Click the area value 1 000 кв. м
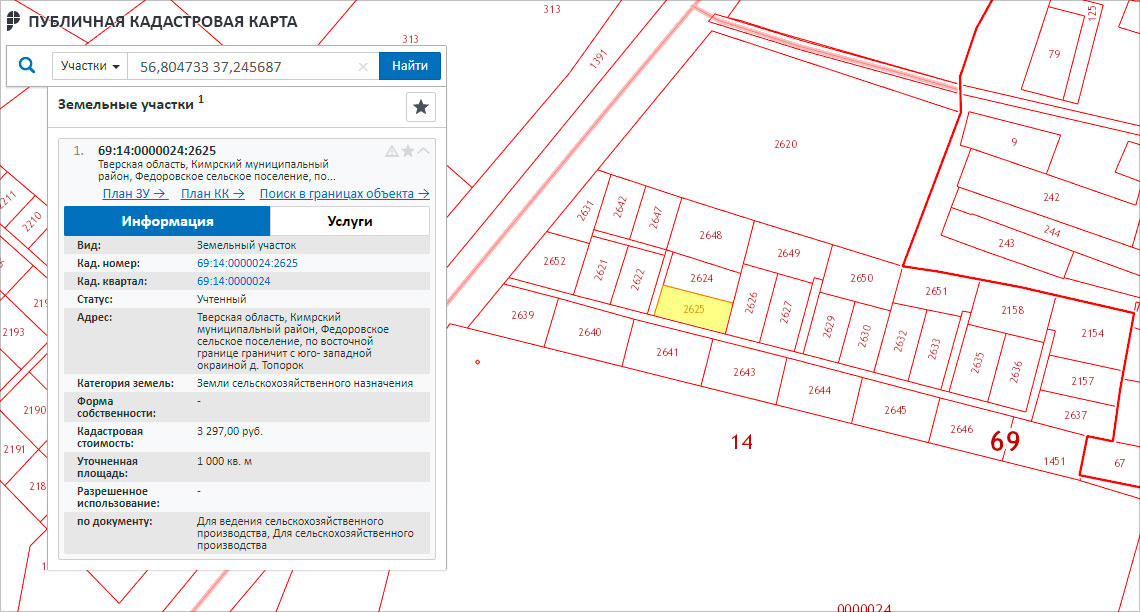1140x612 pixels. 225,462
